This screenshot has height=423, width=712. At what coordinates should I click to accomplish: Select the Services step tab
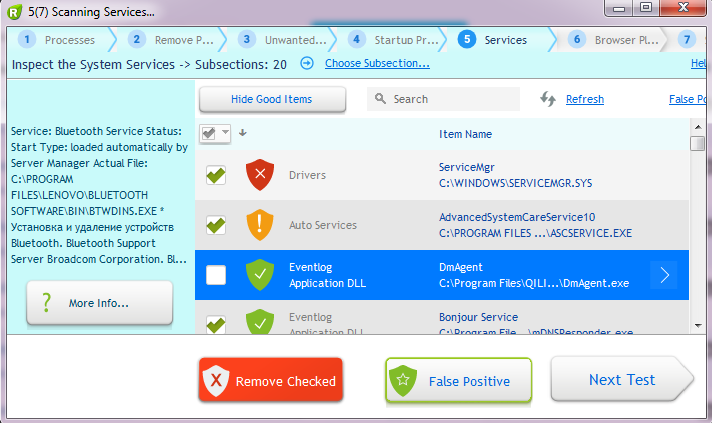504,40
